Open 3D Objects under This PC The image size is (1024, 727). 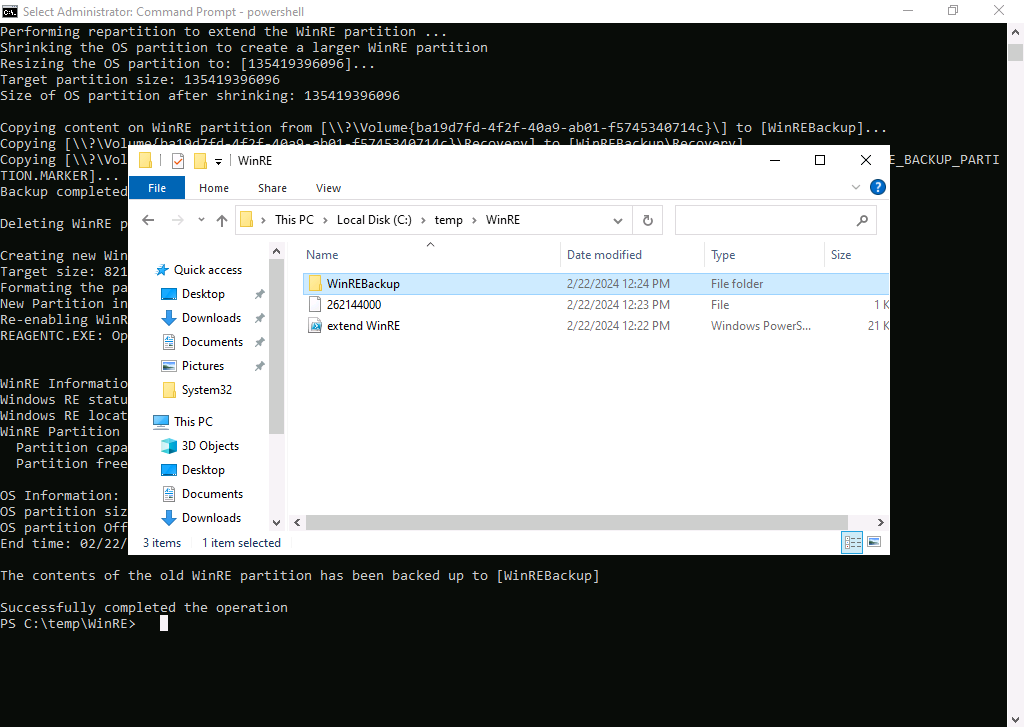click(210, 446)
